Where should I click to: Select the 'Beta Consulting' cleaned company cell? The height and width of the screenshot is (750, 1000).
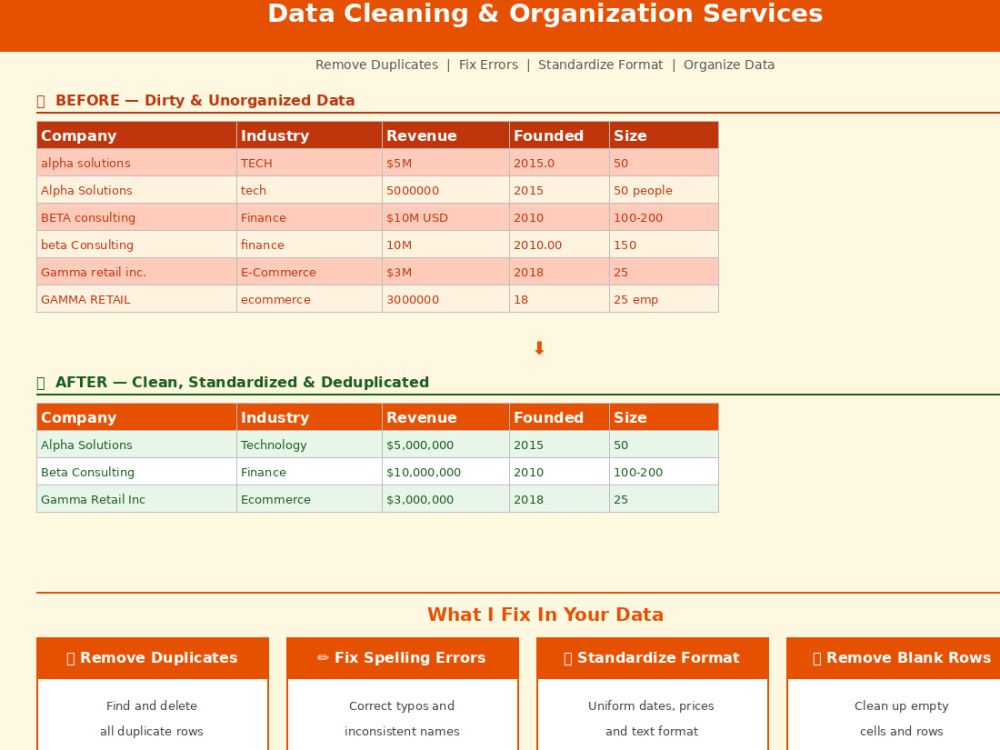coord(136,472)
